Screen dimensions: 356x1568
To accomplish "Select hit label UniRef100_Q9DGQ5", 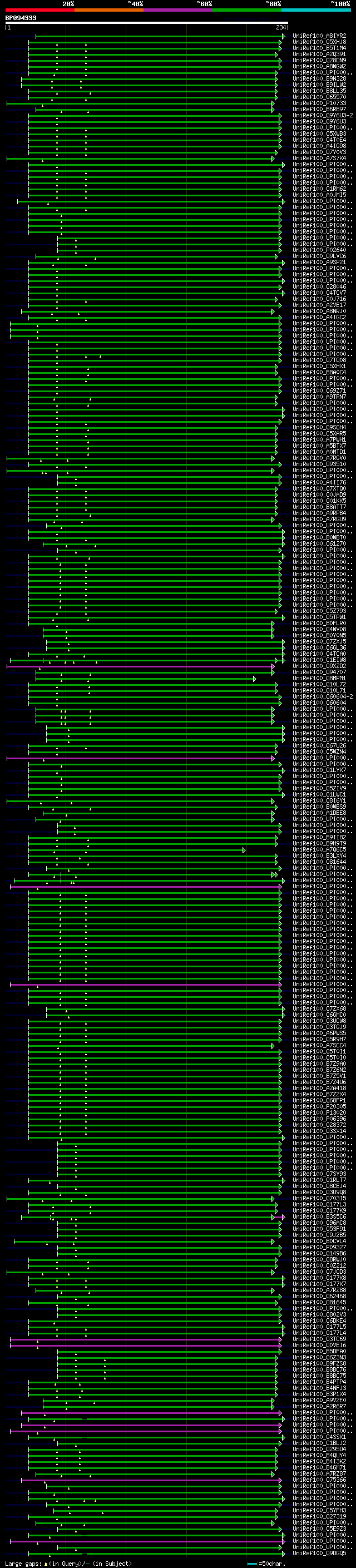I will coord(319,1553).
